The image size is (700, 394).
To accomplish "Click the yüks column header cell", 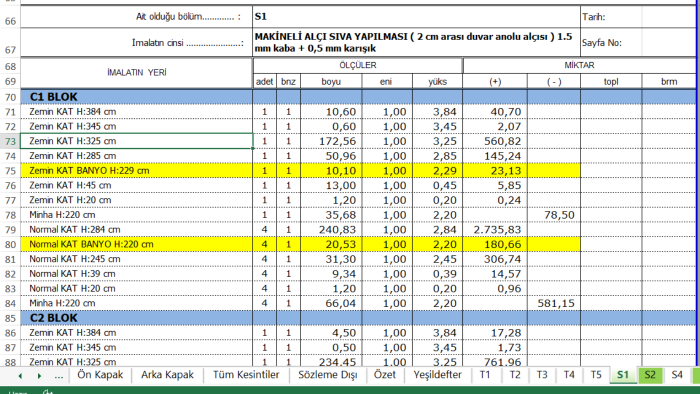I will point(437,81).
